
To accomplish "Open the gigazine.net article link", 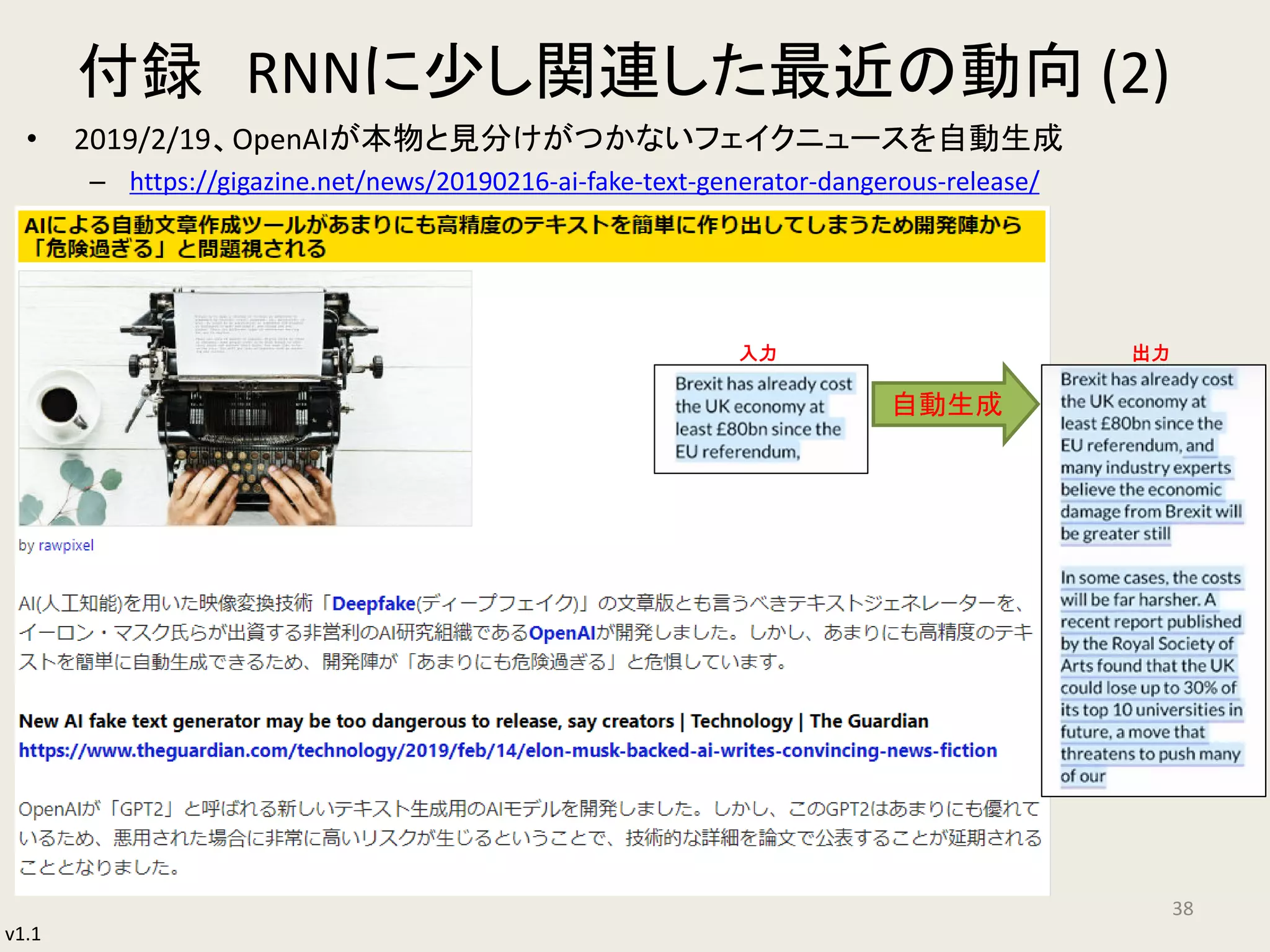I will (584, 182).
